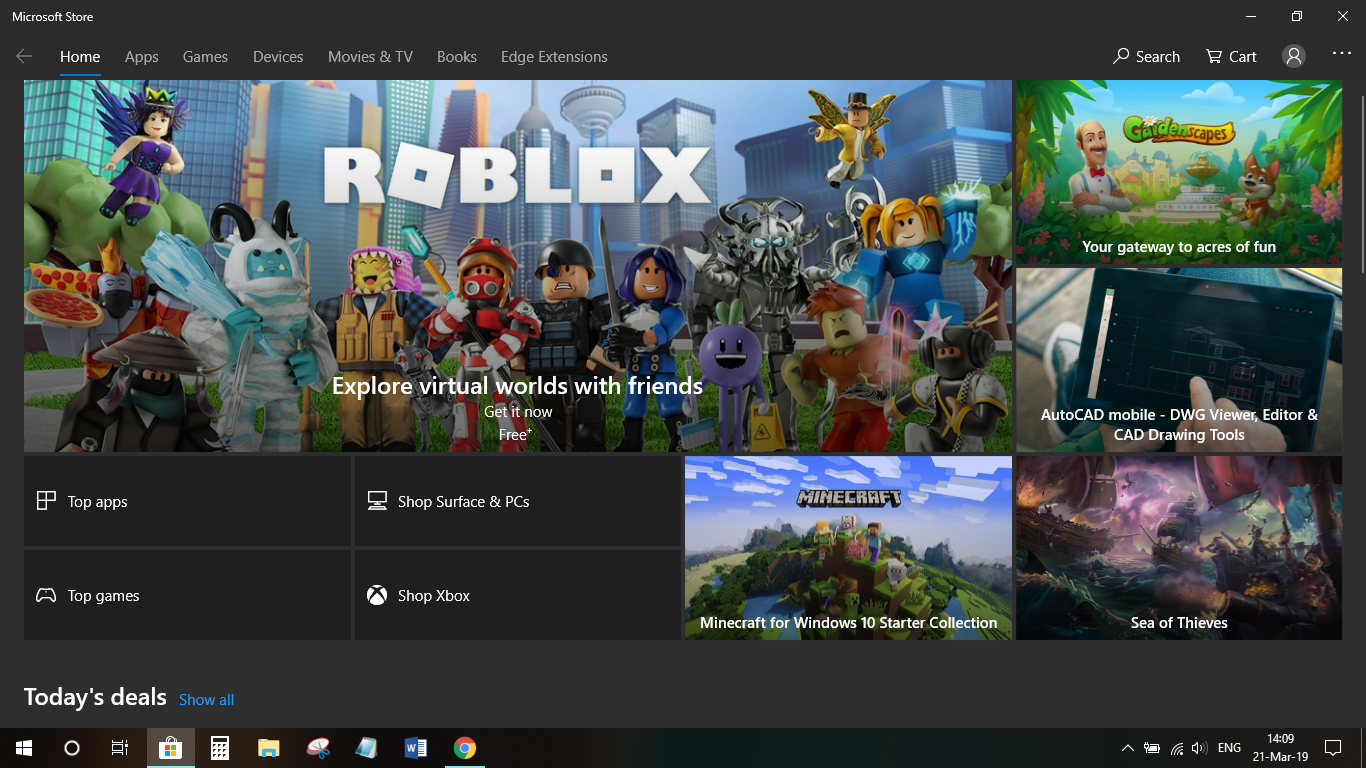Click Show all next to Today's deals

(x=206, y=700)
